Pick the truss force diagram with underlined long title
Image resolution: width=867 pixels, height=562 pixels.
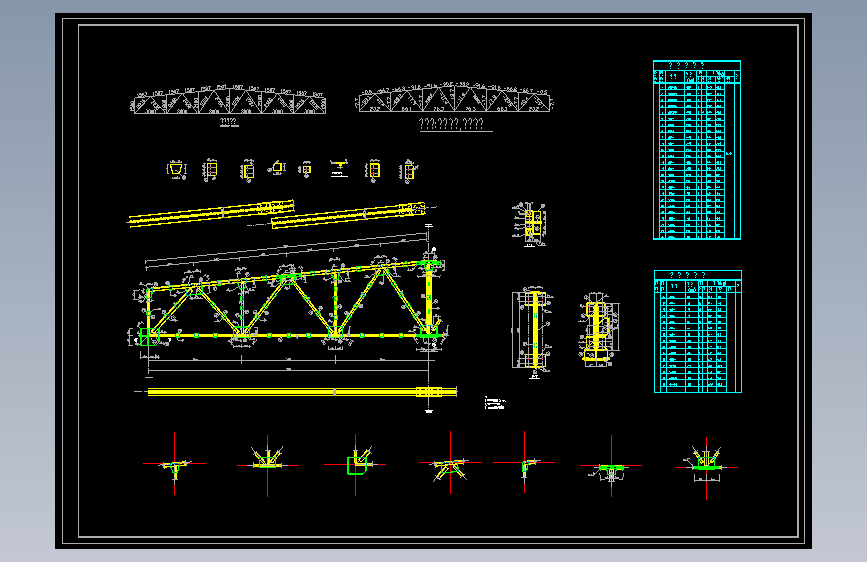coord(454,98)
